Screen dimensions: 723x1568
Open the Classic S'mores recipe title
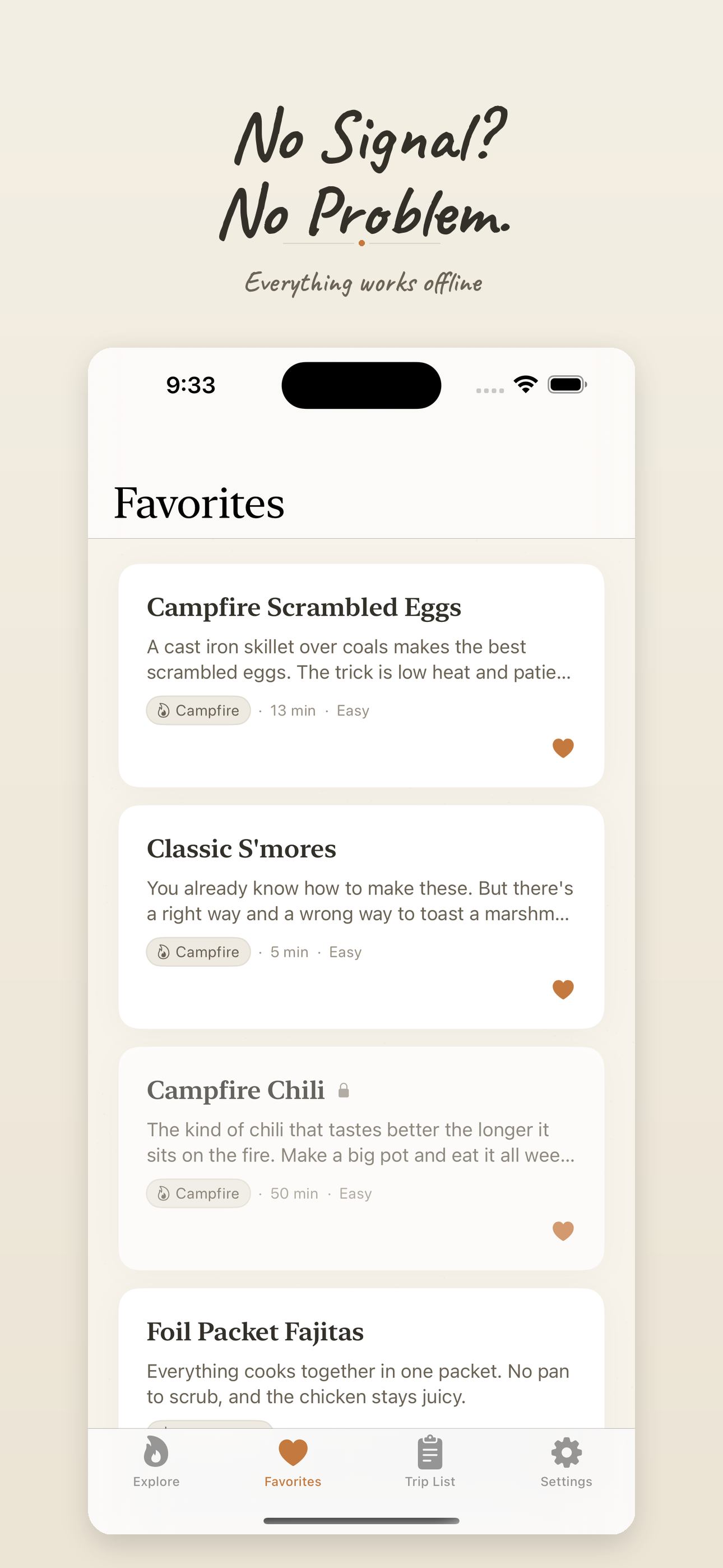[x=241, y=849]
